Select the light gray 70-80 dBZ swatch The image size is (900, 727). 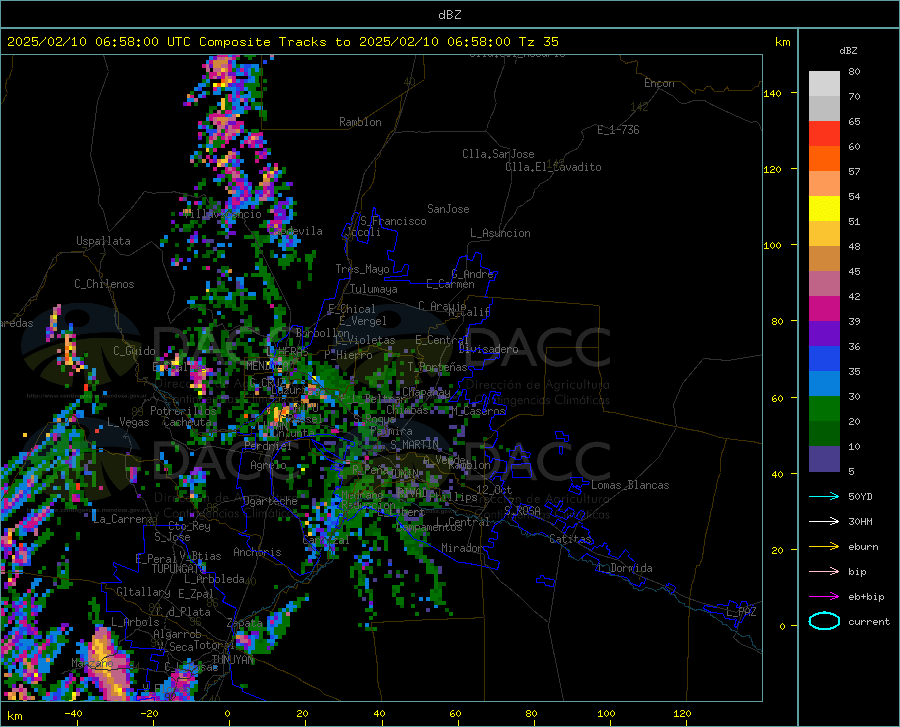[824, 84]
